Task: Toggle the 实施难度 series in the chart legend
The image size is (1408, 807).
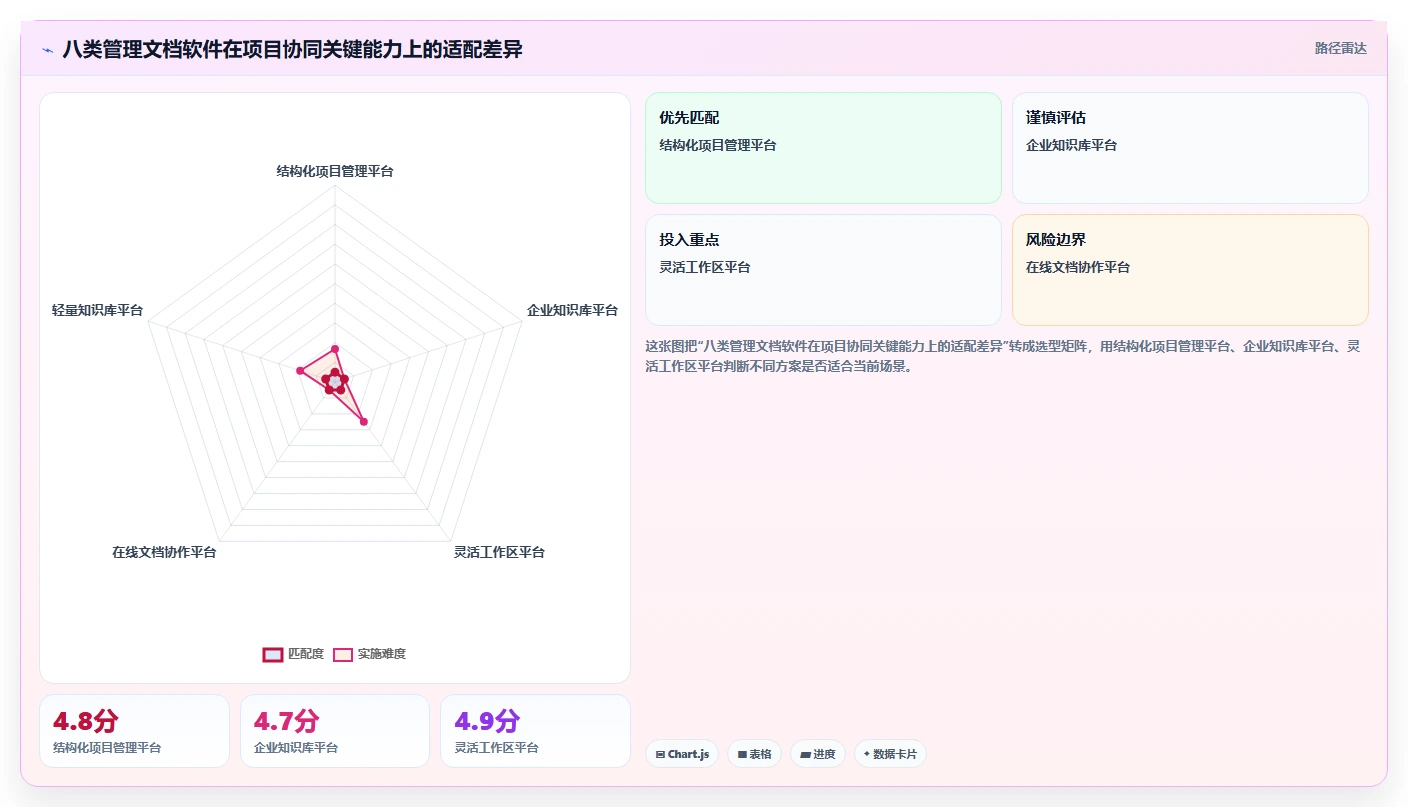Action: pyautogui.click(x=369, y=654)
